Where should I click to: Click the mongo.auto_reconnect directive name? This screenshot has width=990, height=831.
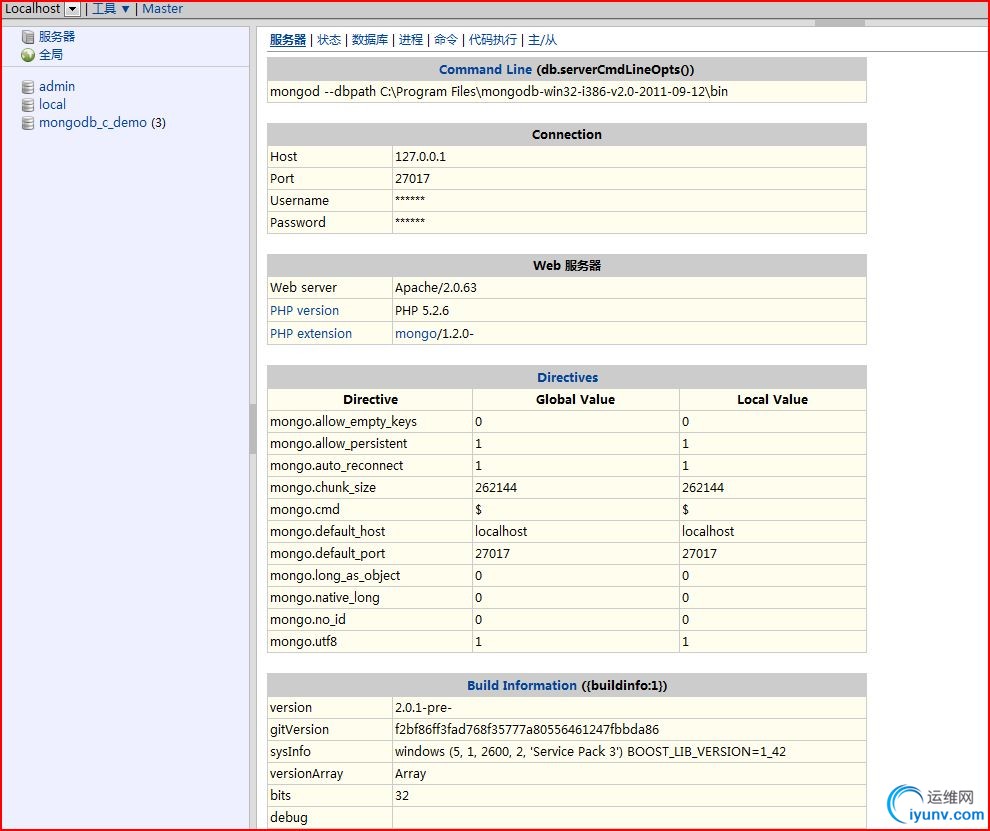click(337, 466)
